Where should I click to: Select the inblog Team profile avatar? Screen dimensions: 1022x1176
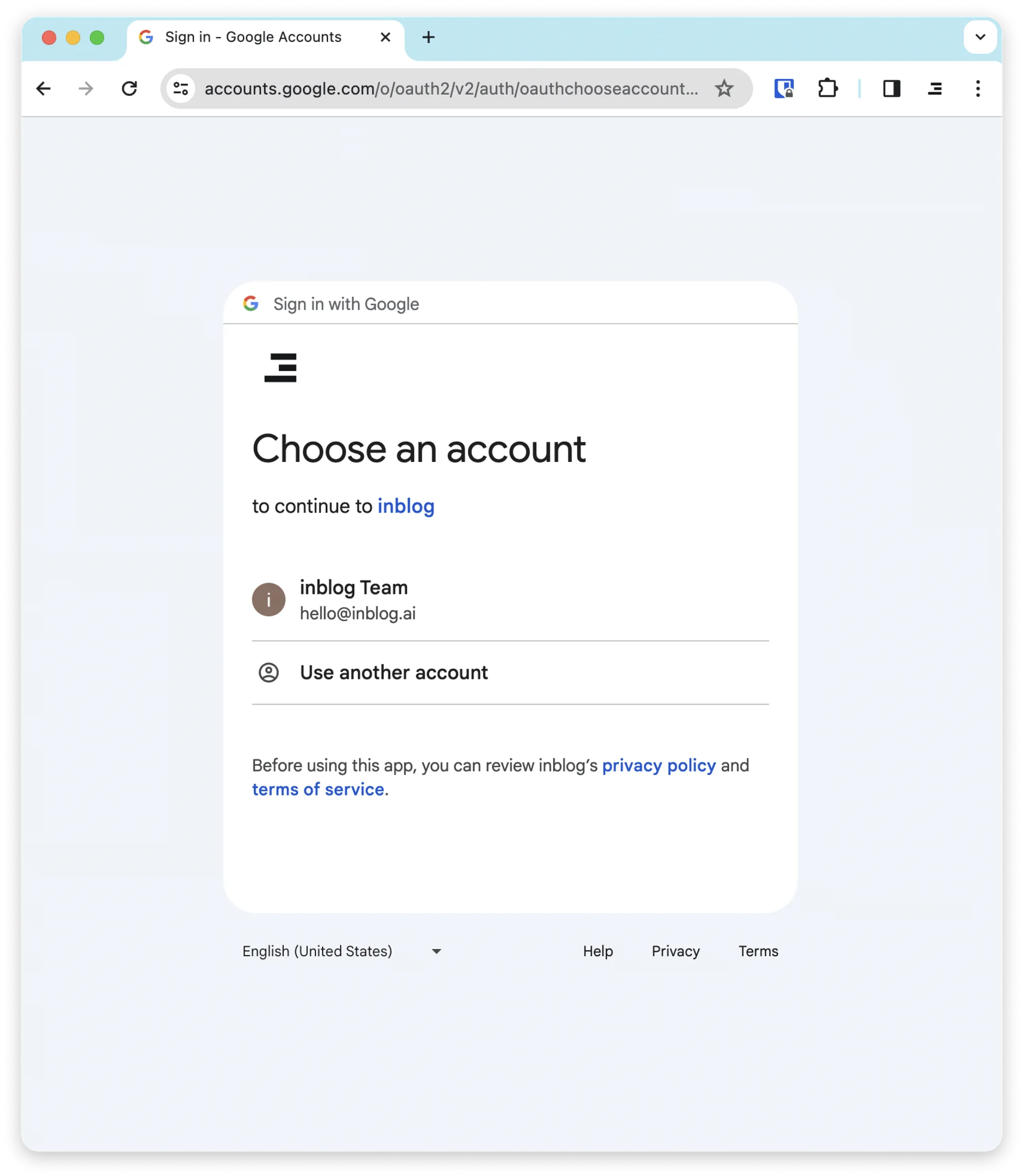[269, 599]
